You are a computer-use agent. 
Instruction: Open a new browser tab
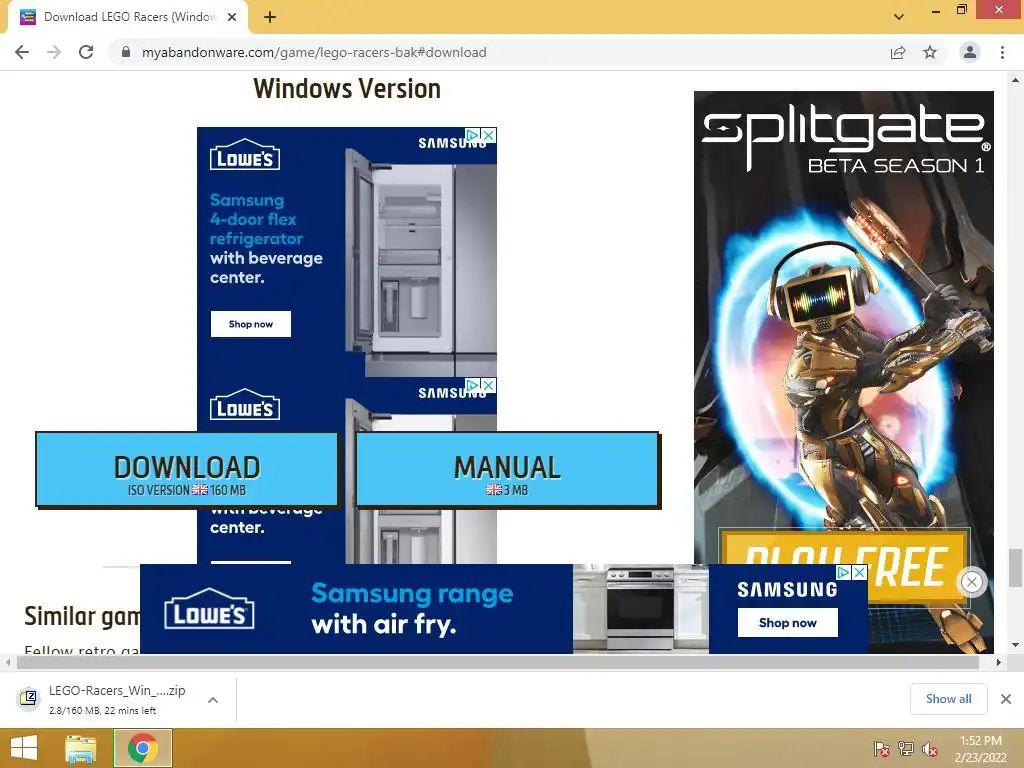(x=270, y=17)
